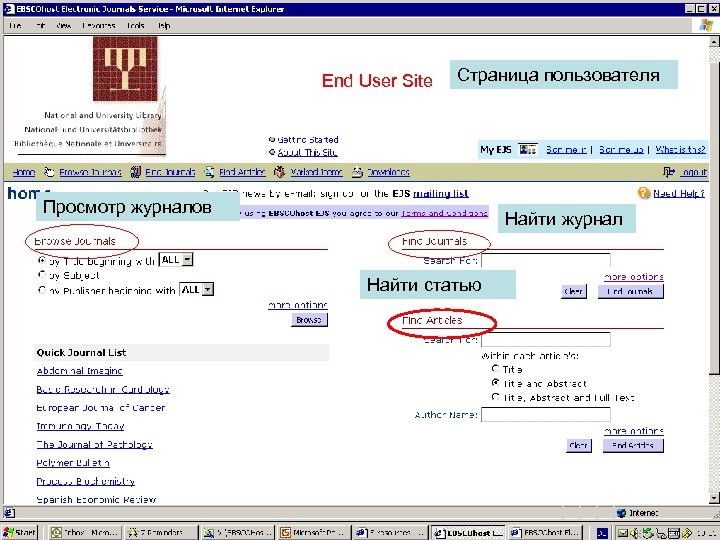Image resolution: width=720 pixels, height=540 pixels.
Task: Click Clear button in Find Articles section
Action: [579, 445]
